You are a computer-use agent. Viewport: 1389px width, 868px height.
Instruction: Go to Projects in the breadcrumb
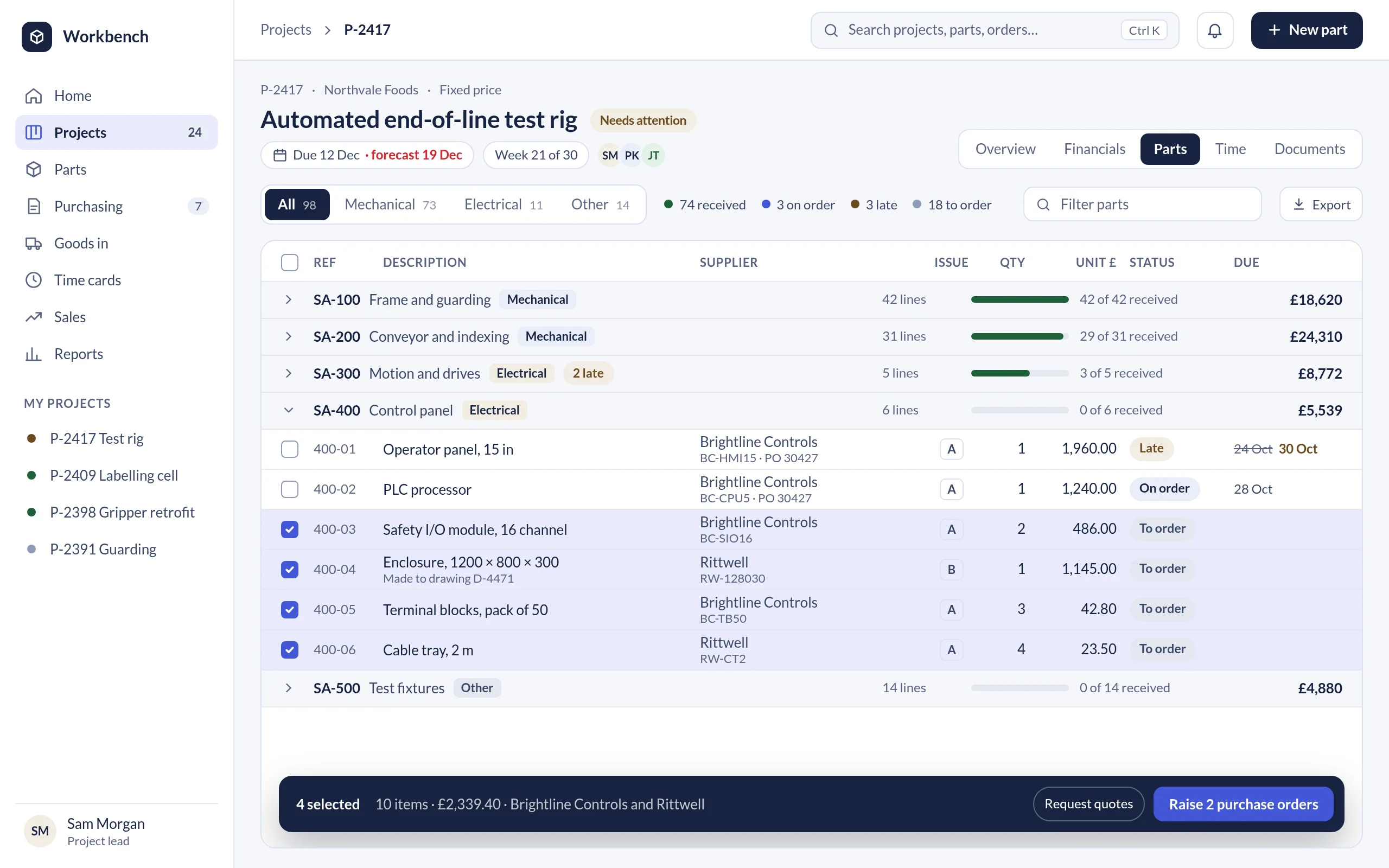click(286, 29)
